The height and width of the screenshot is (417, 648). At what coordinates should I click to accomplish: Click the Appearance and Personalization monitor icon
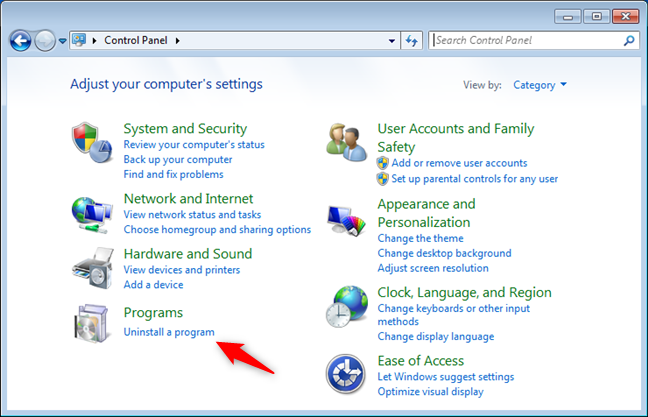[x=346, y=220]
